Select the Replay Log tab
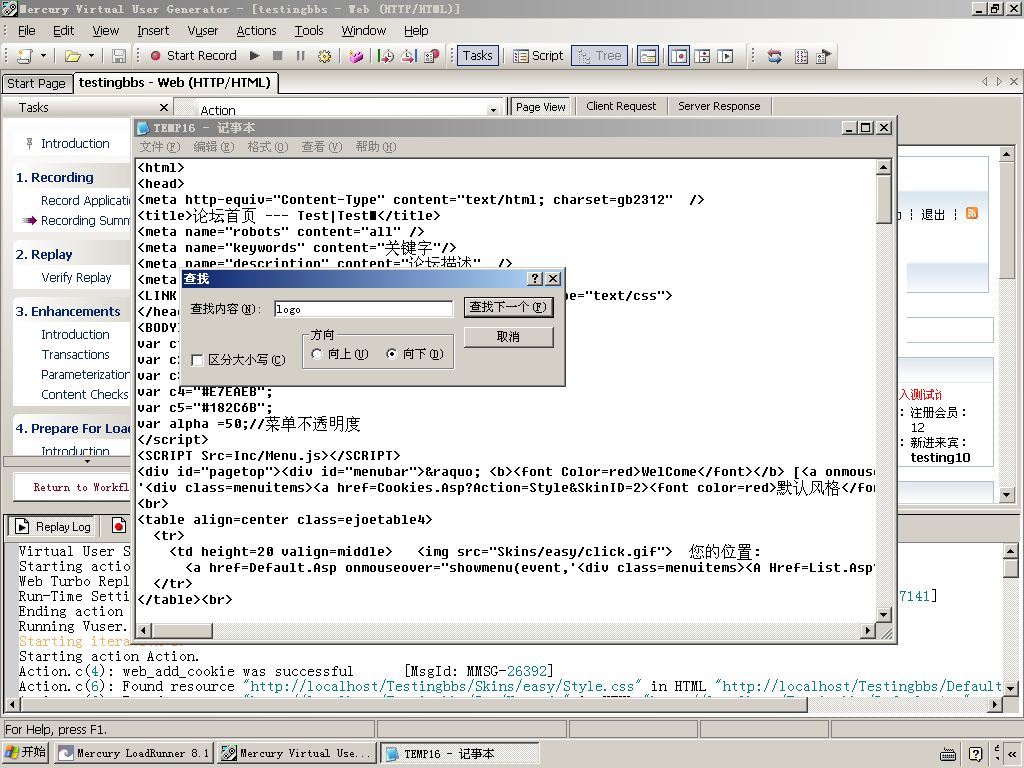 [52, 526]
